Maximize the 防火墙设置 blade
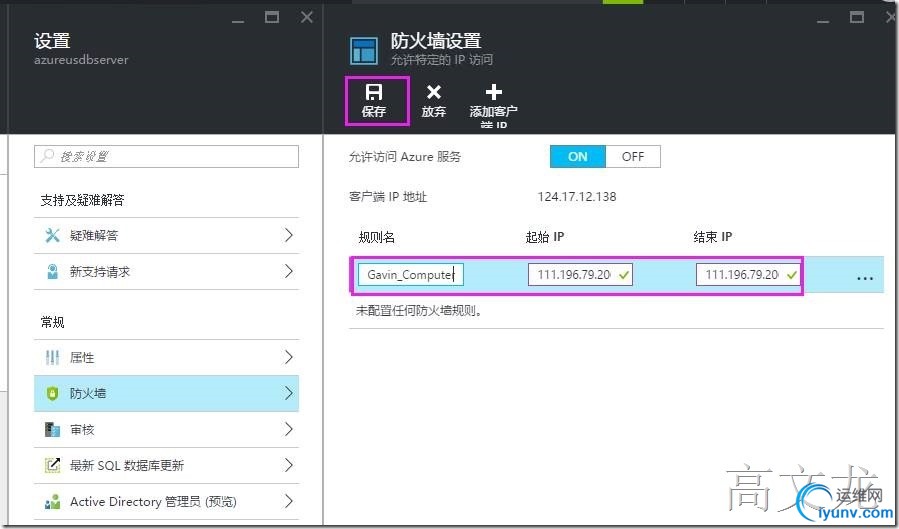899x529 pixels. pyautogui.click(x=857, y=17)
